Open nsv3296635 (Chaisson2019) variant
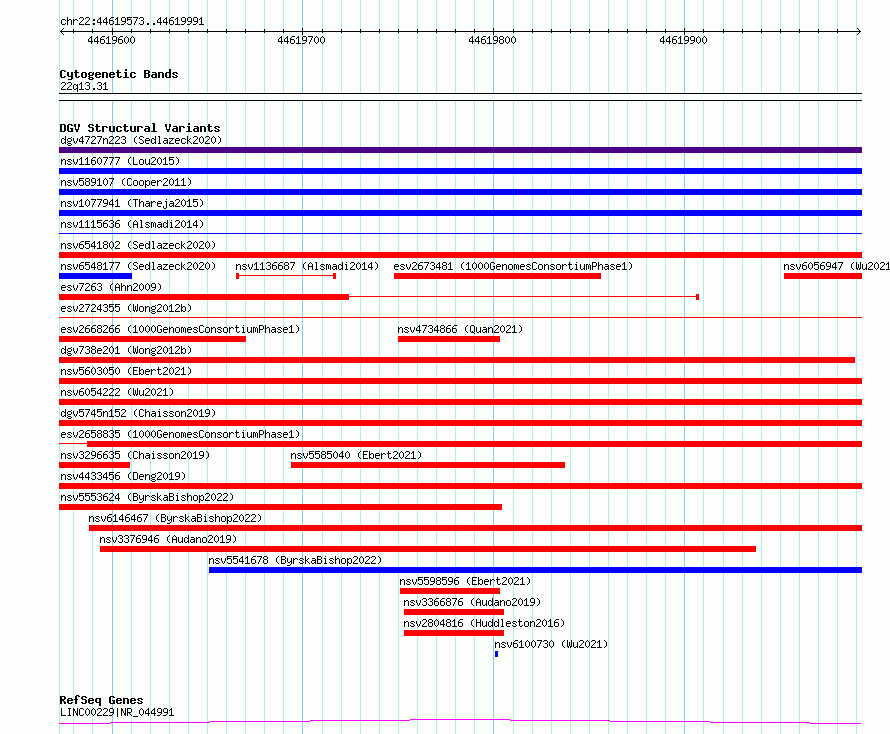 click(135, 455)
